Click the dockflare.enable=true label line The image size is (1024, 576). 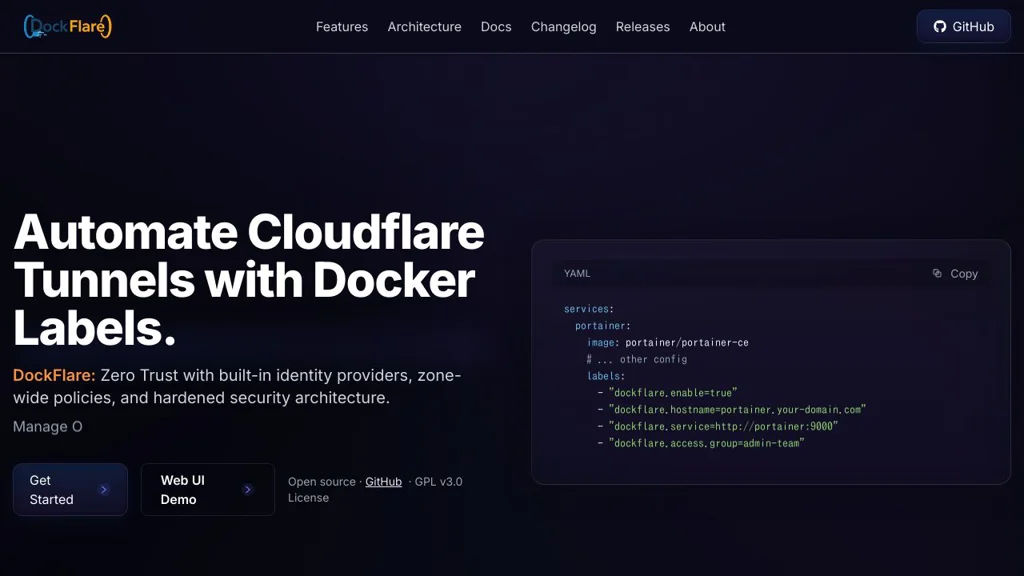(x=667, y=392)
